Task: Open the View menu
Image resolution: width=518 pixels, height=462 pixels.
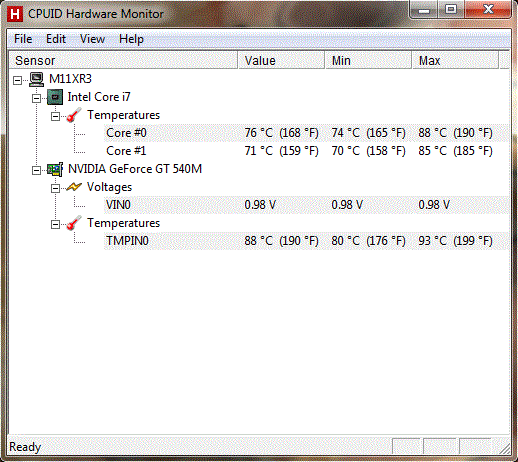Action: (x=92, y=39)
